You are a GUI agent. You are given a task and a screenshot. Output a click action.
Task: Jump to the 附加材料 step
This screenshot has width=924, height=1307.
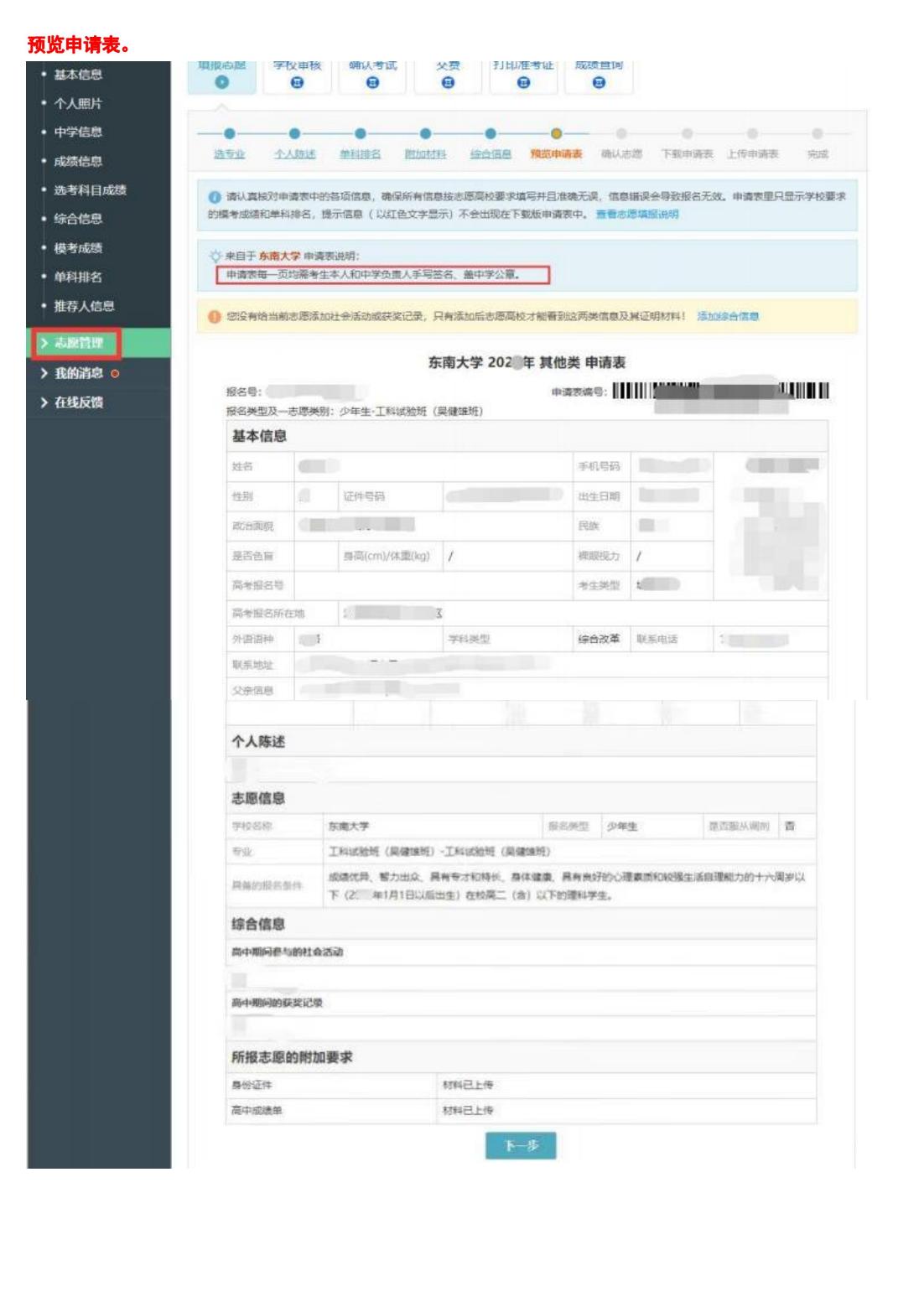(x=425, y=154)
